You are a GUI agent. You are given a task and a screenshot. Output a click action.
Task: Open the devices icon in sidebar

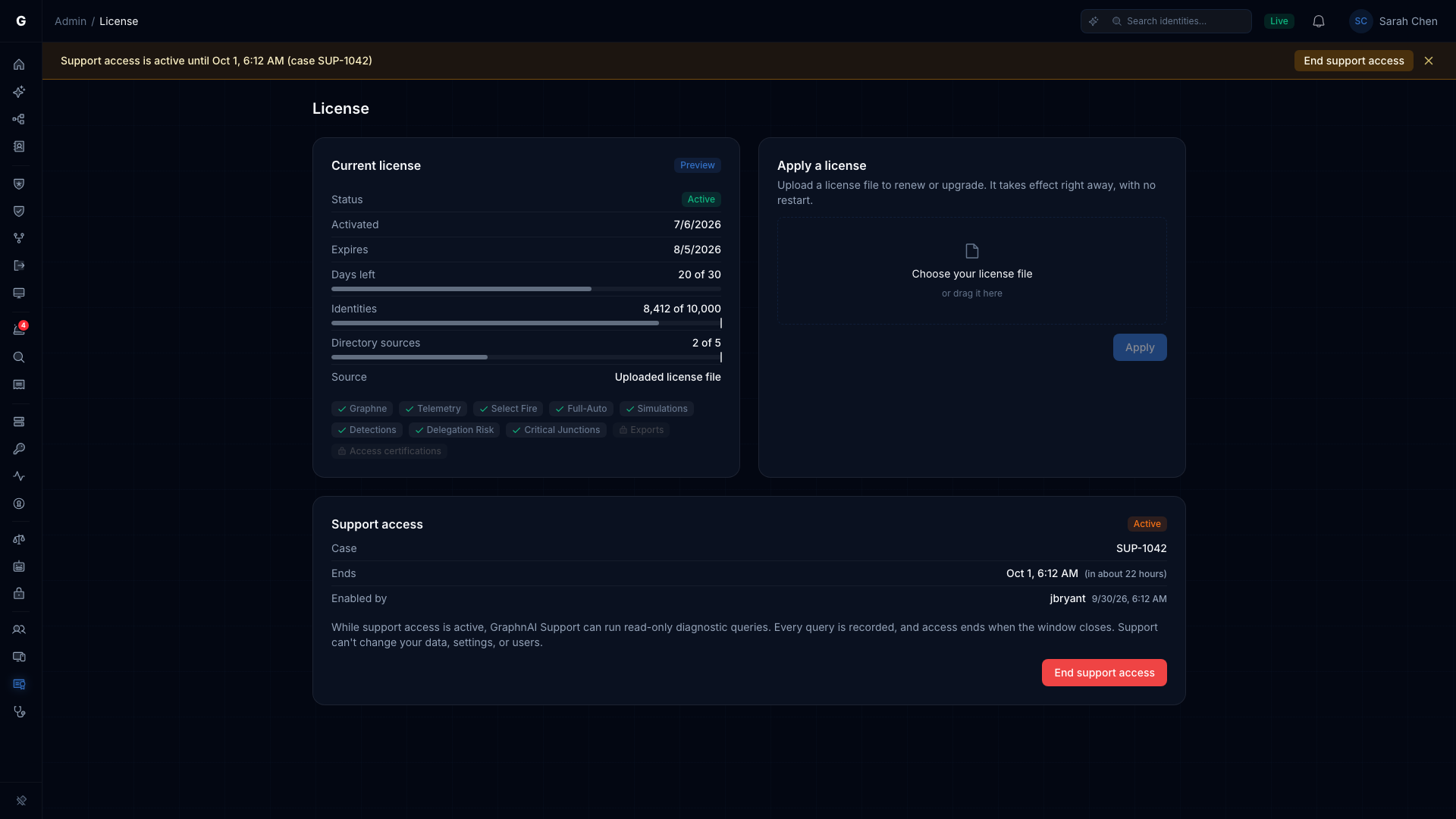coord(19,657)
